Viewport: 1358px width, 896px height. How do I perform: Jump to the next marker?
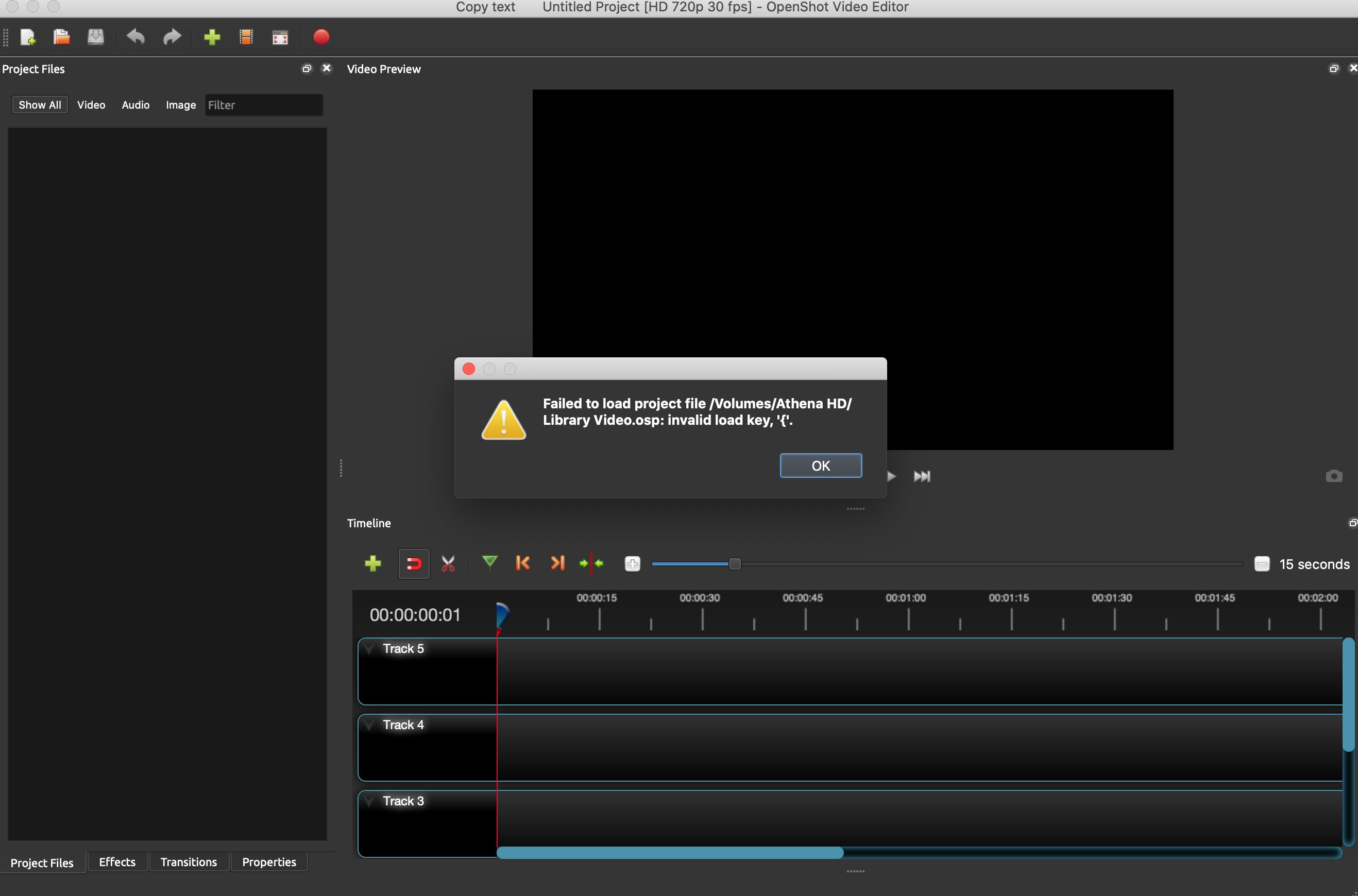pos(557,563)
